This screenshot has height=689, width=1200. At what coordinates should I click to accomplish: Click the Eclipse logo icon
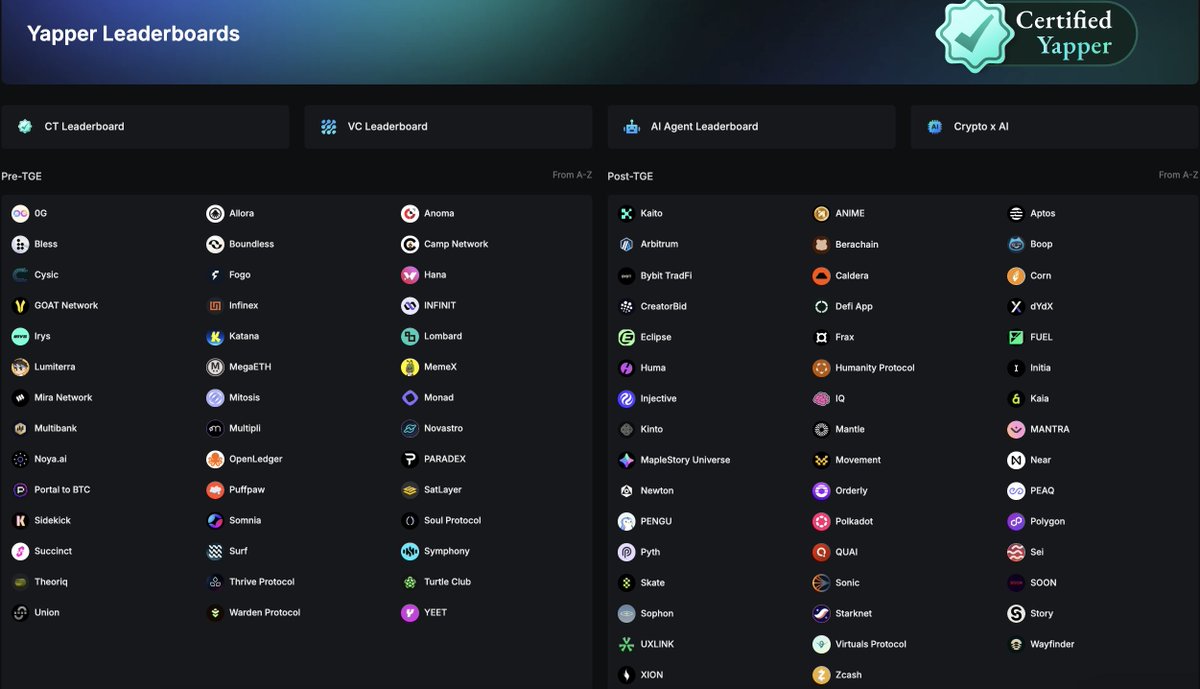626,337
